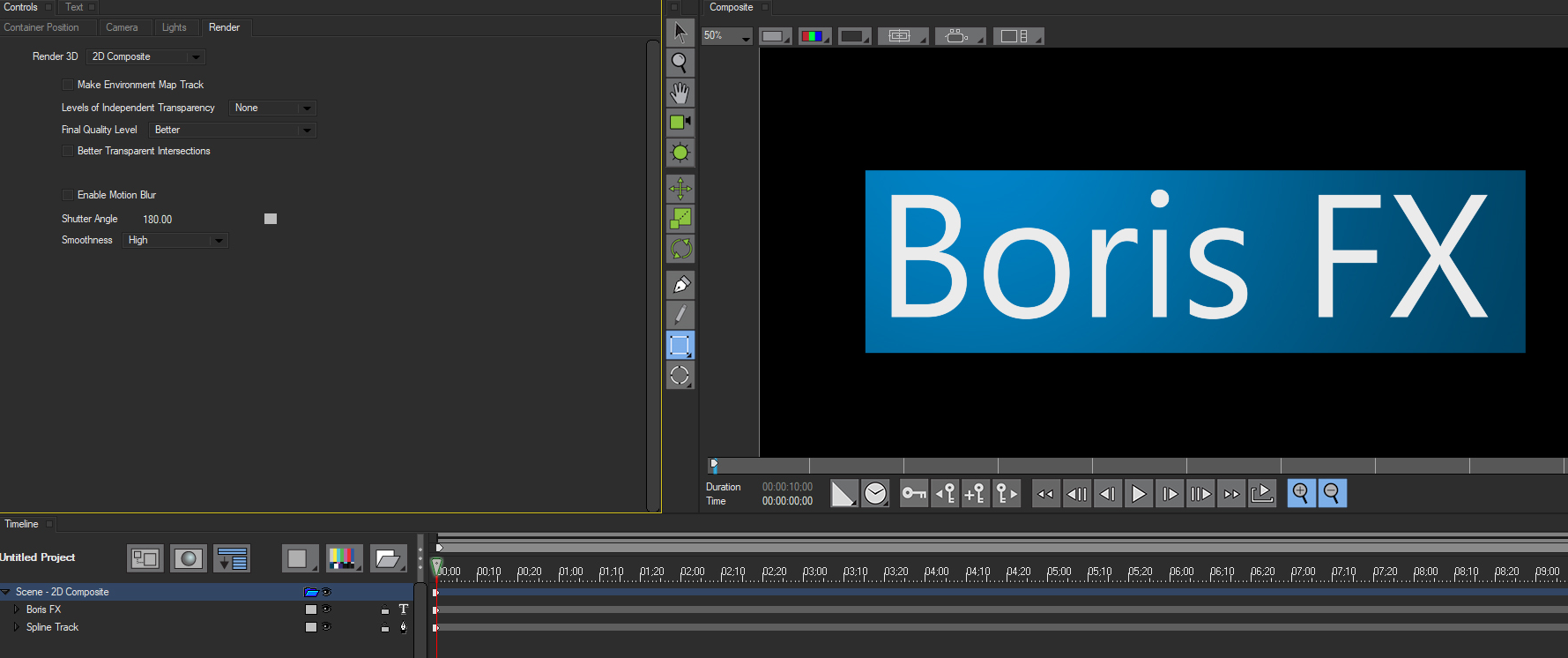Click the blue list-with-down-arrow icon in Timeline
Viewport: 1568px width, 658px height.
[x=232, y=558]
